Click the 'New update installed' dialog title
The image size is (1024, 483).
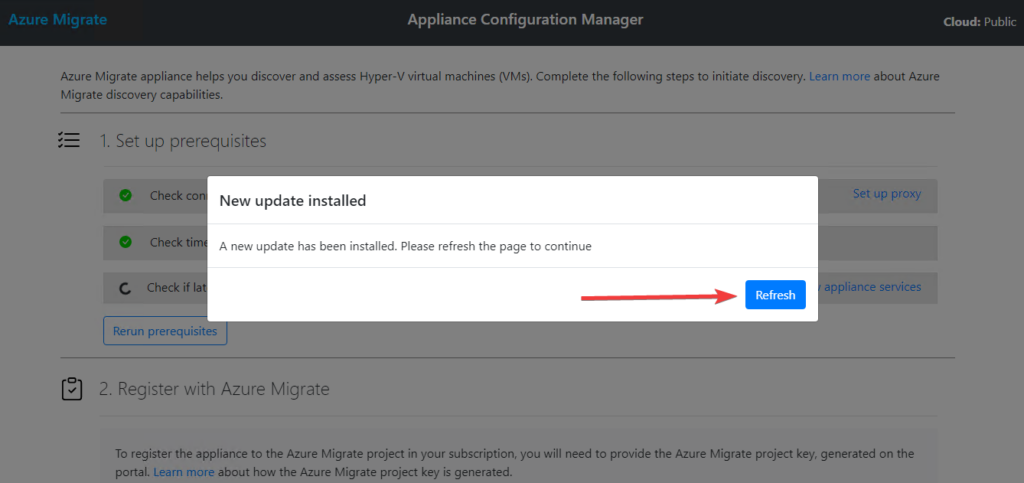[293, 200]
